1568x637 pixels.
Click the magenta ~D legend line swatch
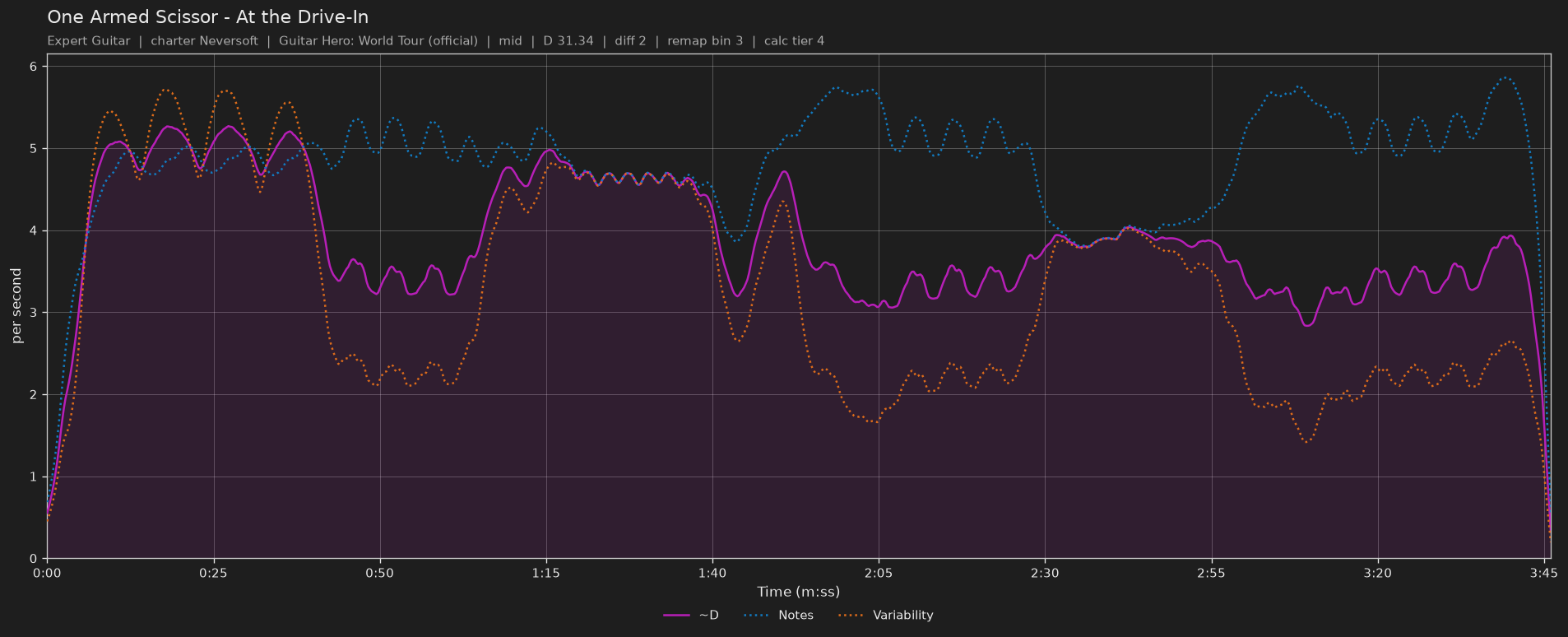point(677,616)
